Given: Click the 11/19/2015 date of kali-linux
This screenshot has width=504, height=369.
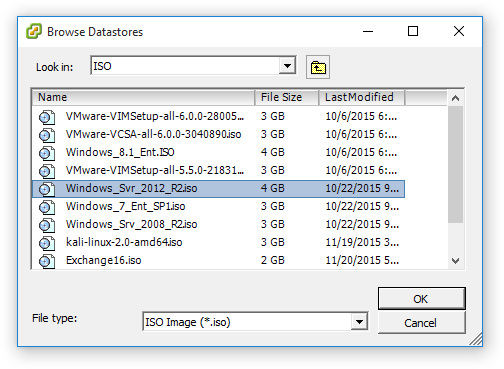Looking at the screenshot, I should 362,242.
